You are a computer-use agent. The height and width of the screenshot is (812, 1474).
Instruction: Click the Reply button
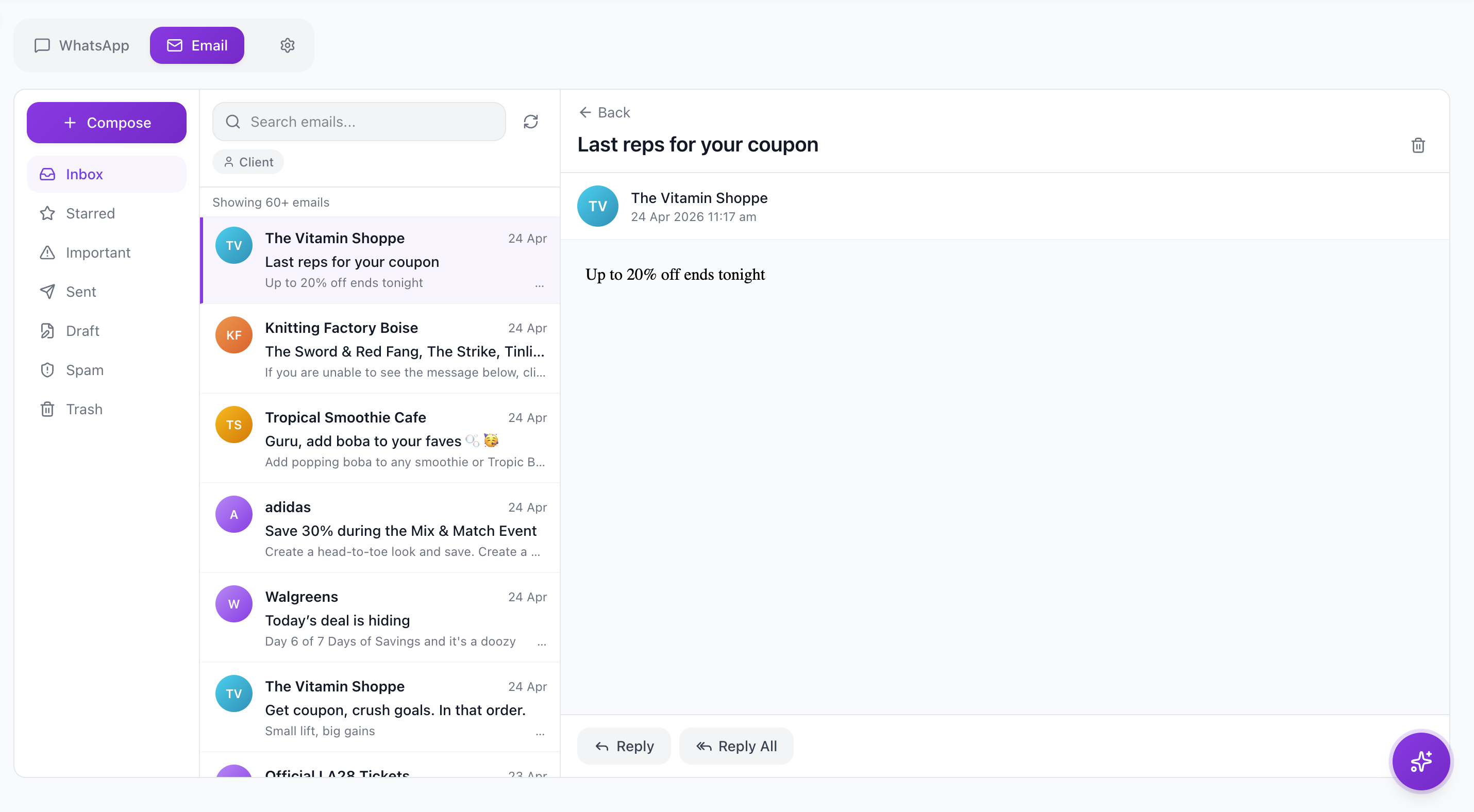(624, 746)
